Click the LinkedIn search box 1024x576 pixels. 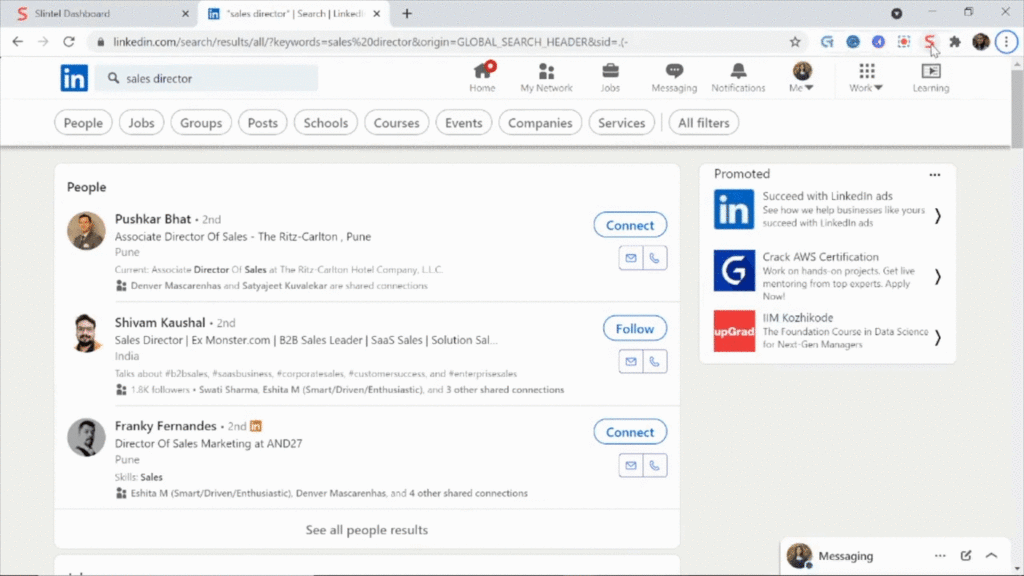(206, 78)
